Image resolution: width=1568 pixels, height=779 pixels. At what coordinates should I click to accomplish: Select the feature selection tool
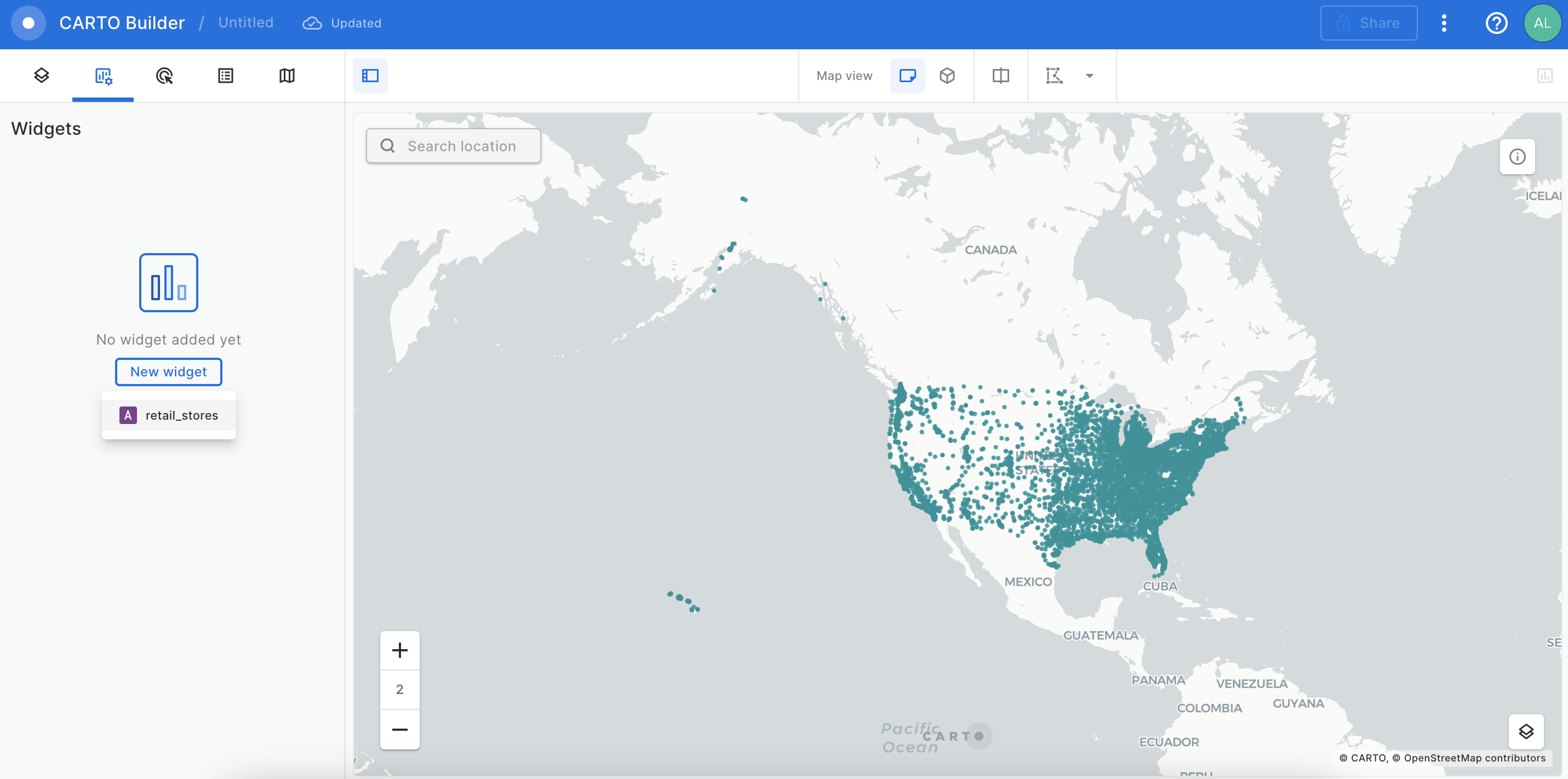click(1054, 76)
